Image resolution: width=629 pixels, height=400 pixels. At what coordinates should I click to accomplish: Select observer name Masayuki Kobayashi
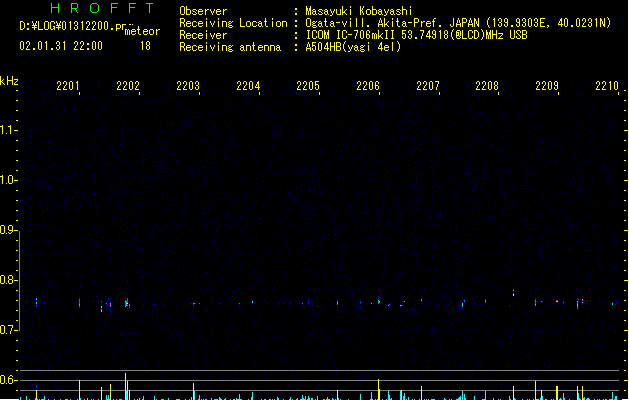[359, 11]
